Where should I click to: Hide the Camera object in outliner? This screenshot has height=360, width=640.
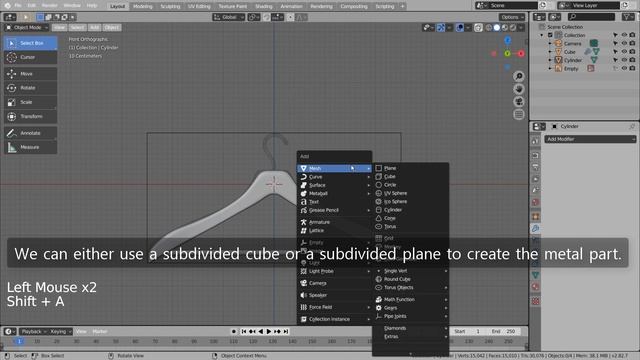(624, 43)
